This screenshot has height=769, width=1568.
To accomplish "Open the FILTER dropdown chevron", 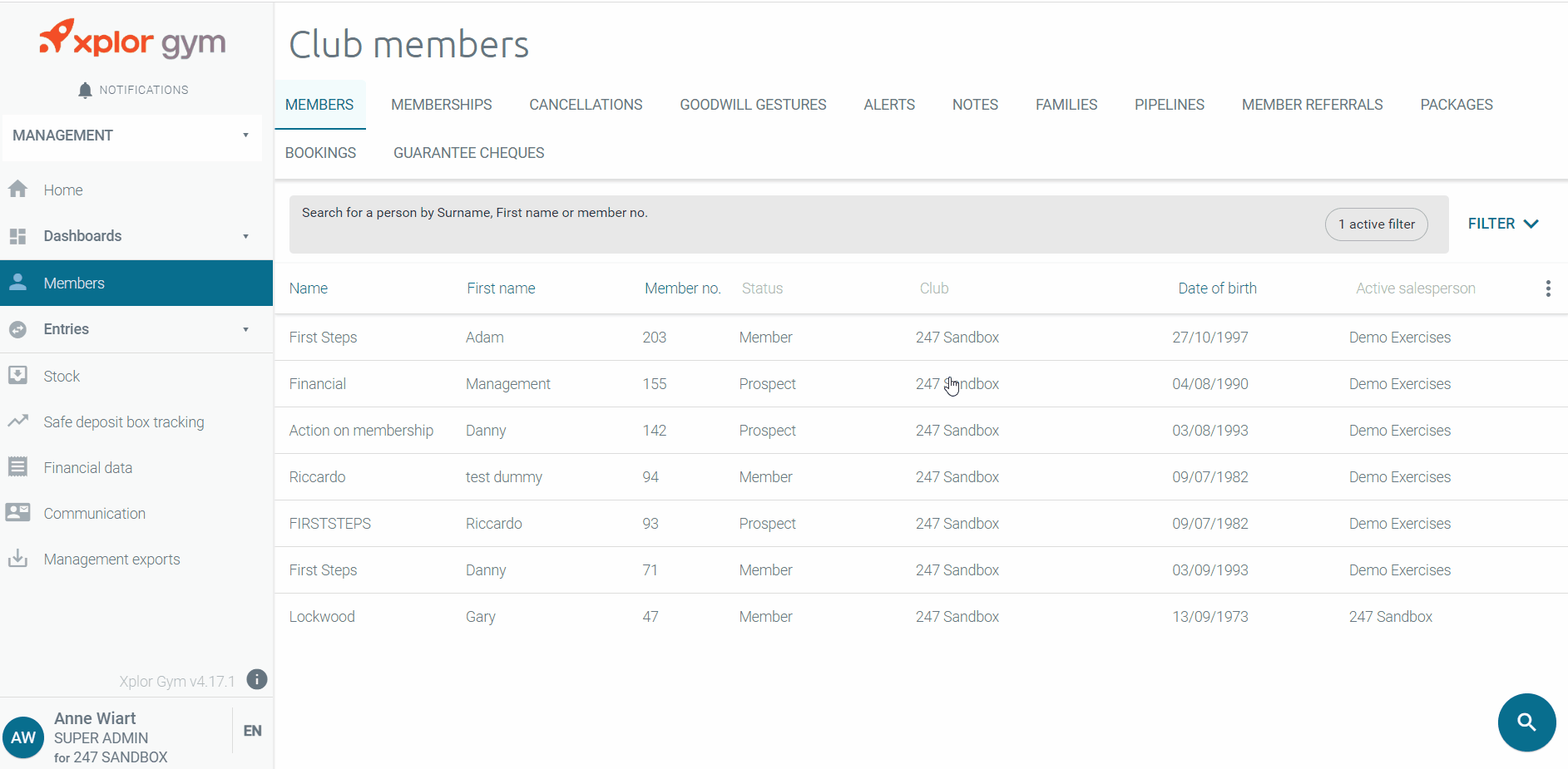I will click(1531, 223).
